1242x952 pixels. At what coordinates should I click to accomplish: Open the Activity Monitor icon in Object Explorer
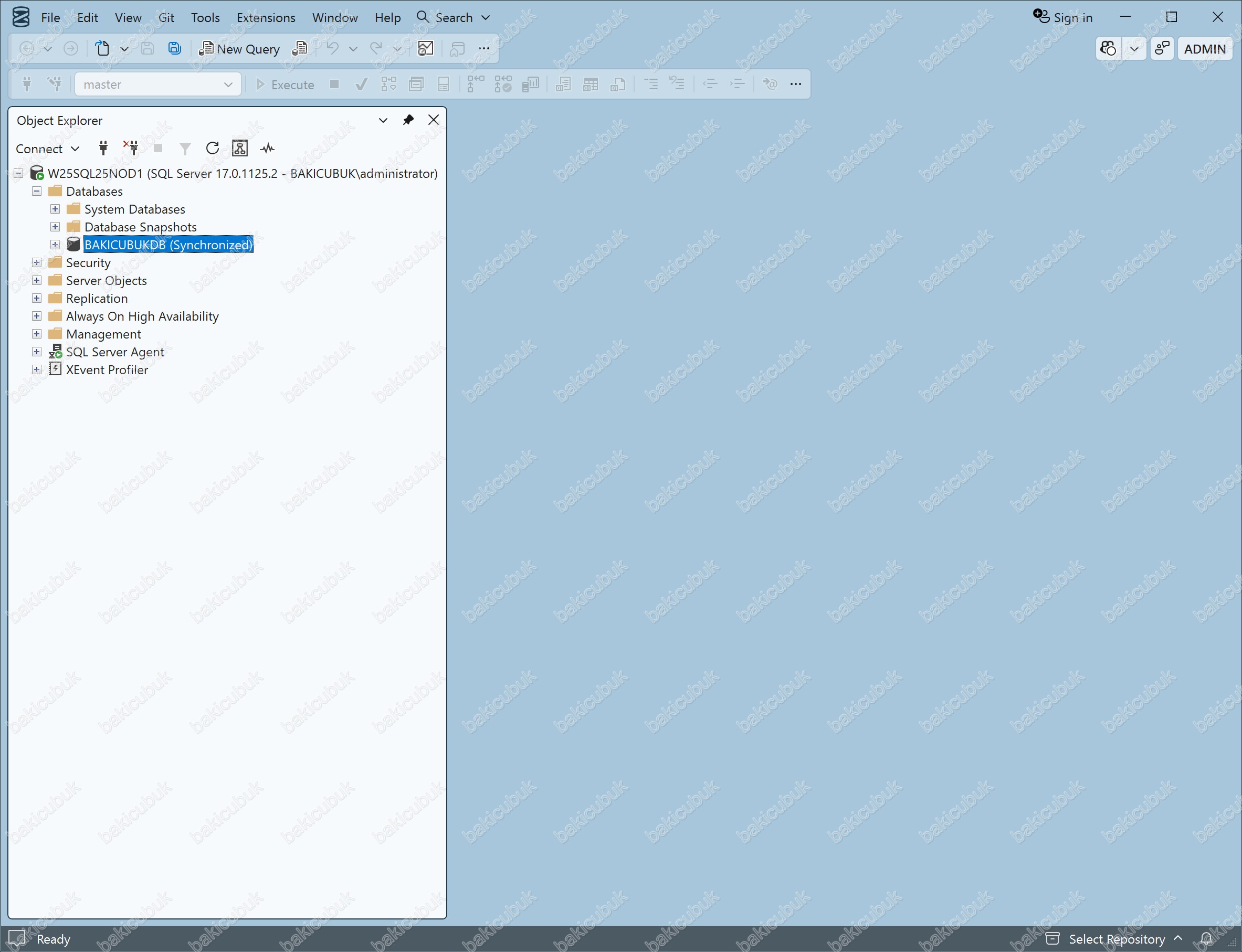click(267, 149)
